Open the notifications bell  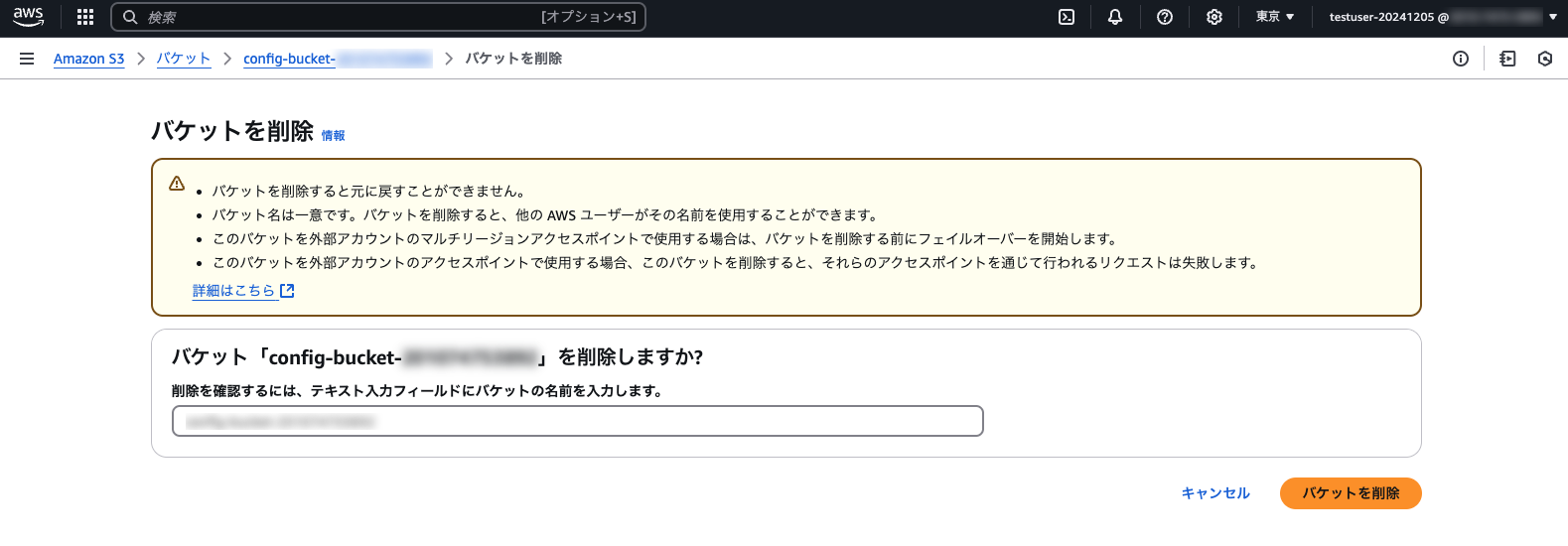click(1115, 17)
